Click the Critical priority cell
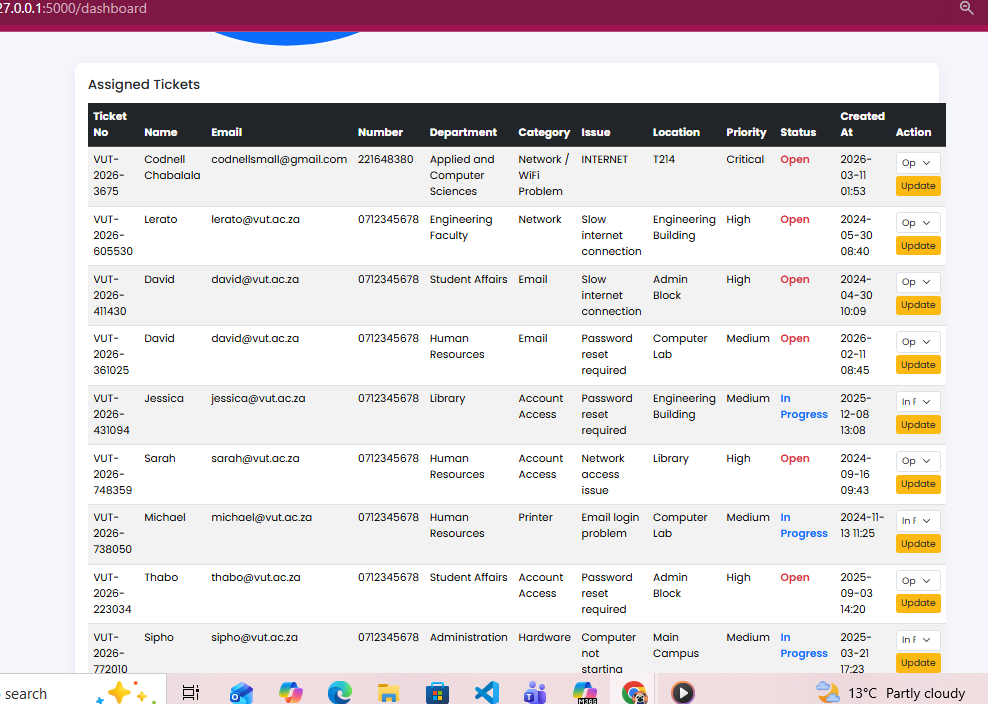The height and width of the screenshot is (704, 988). [x=745, y=159]
